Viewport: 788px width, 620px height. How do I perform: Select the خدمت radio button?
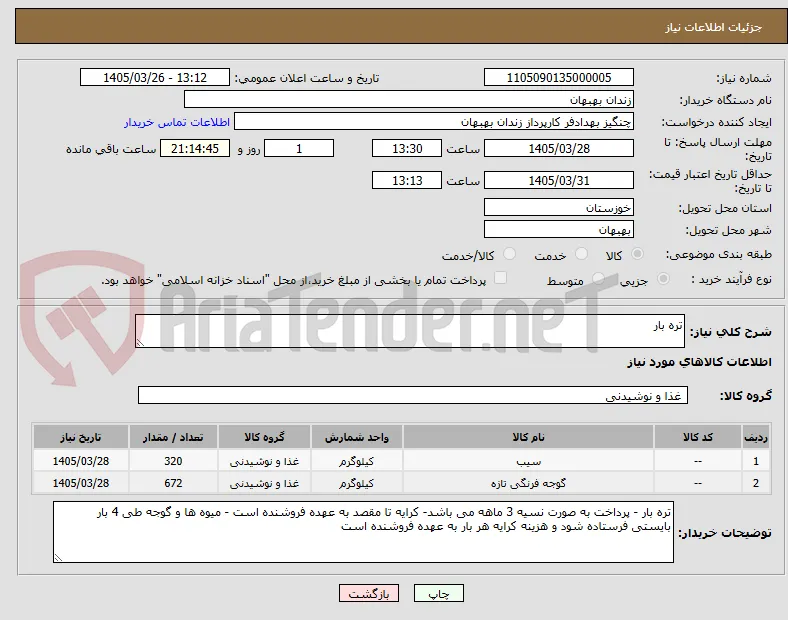point(581,254)
